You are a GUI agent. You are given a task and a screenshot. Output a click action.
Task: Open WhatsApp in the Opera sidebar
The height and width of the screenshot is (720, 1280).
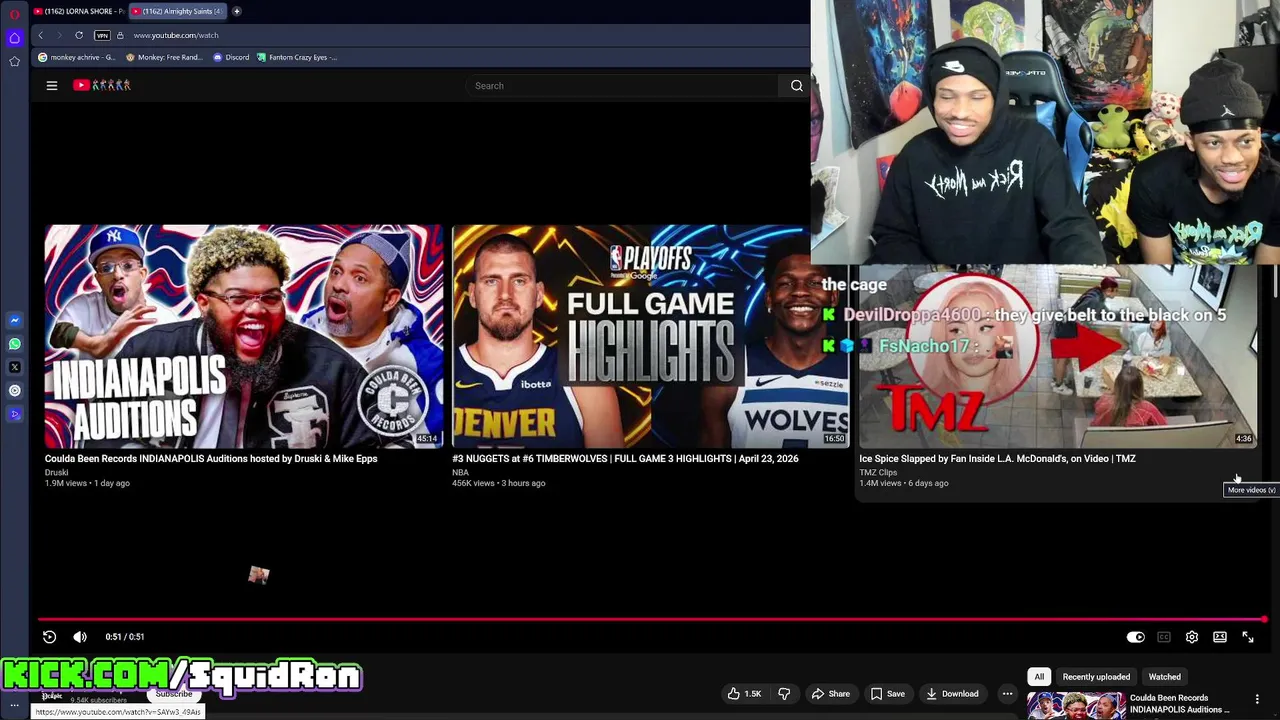click(x=14, y=344)
